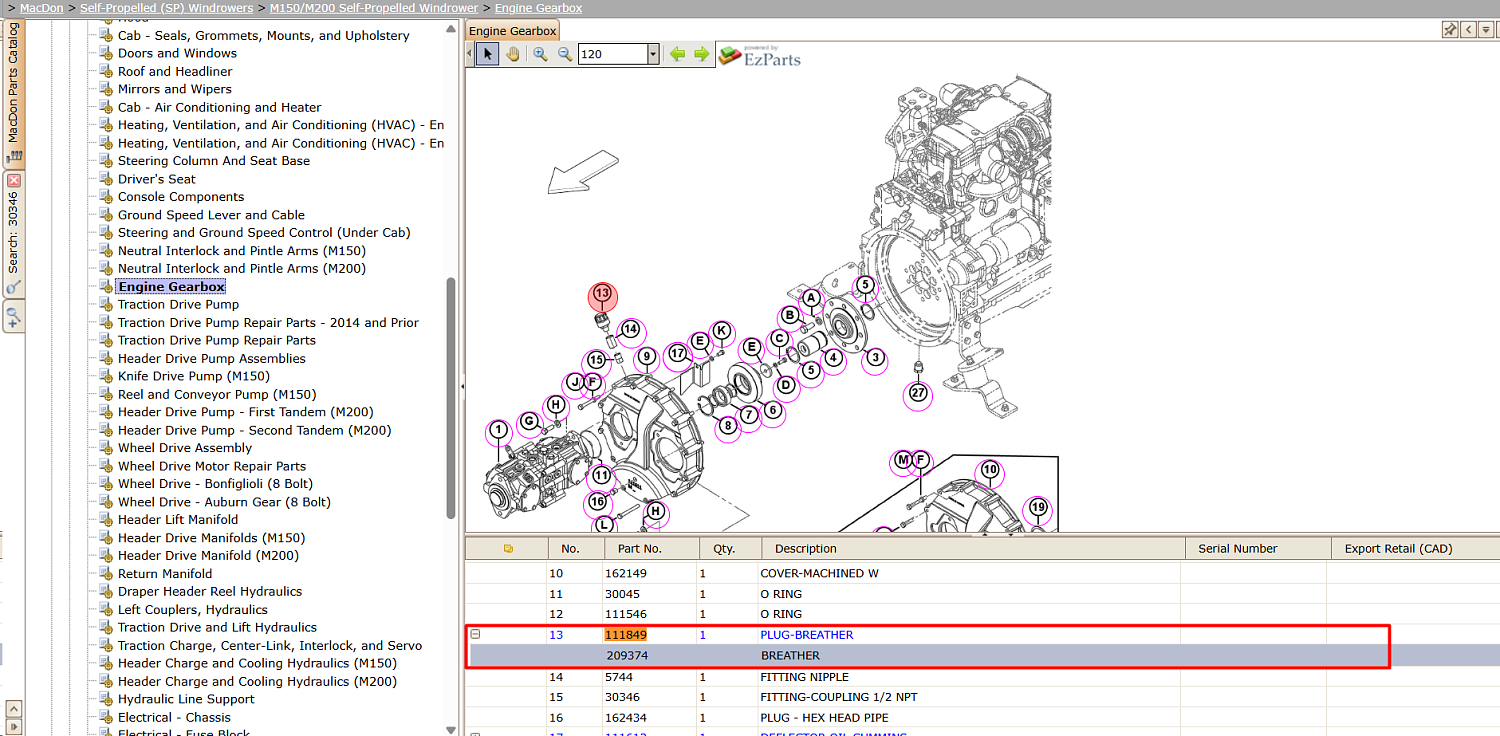This screenshot has height=736, width=1500.
Task: Click the catalog tree vertical scrollbar
Action: 451,398
